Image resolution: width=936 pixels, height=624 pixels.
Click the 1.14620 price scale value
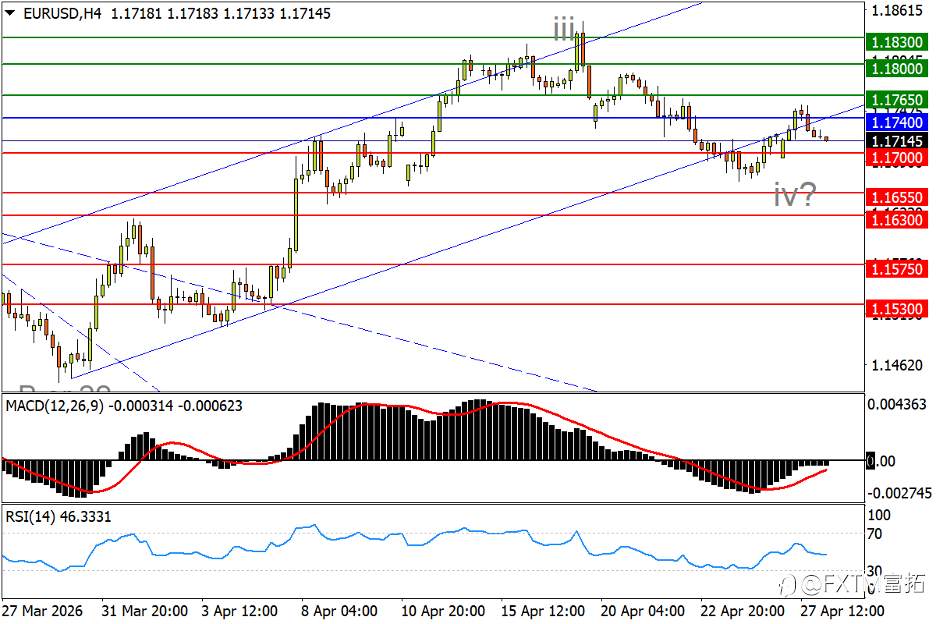(x=897, y=365)
